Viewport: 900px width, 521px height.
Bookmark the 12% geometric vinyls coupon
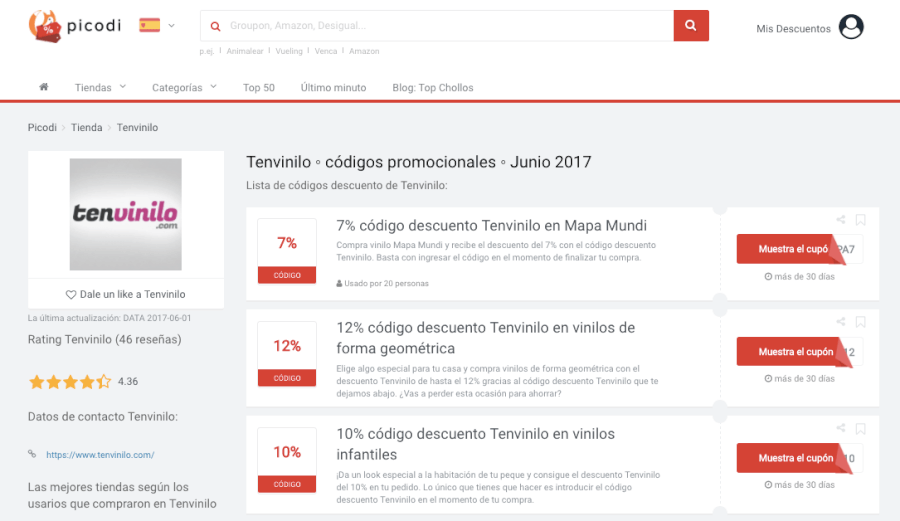(x=860, y=322)
